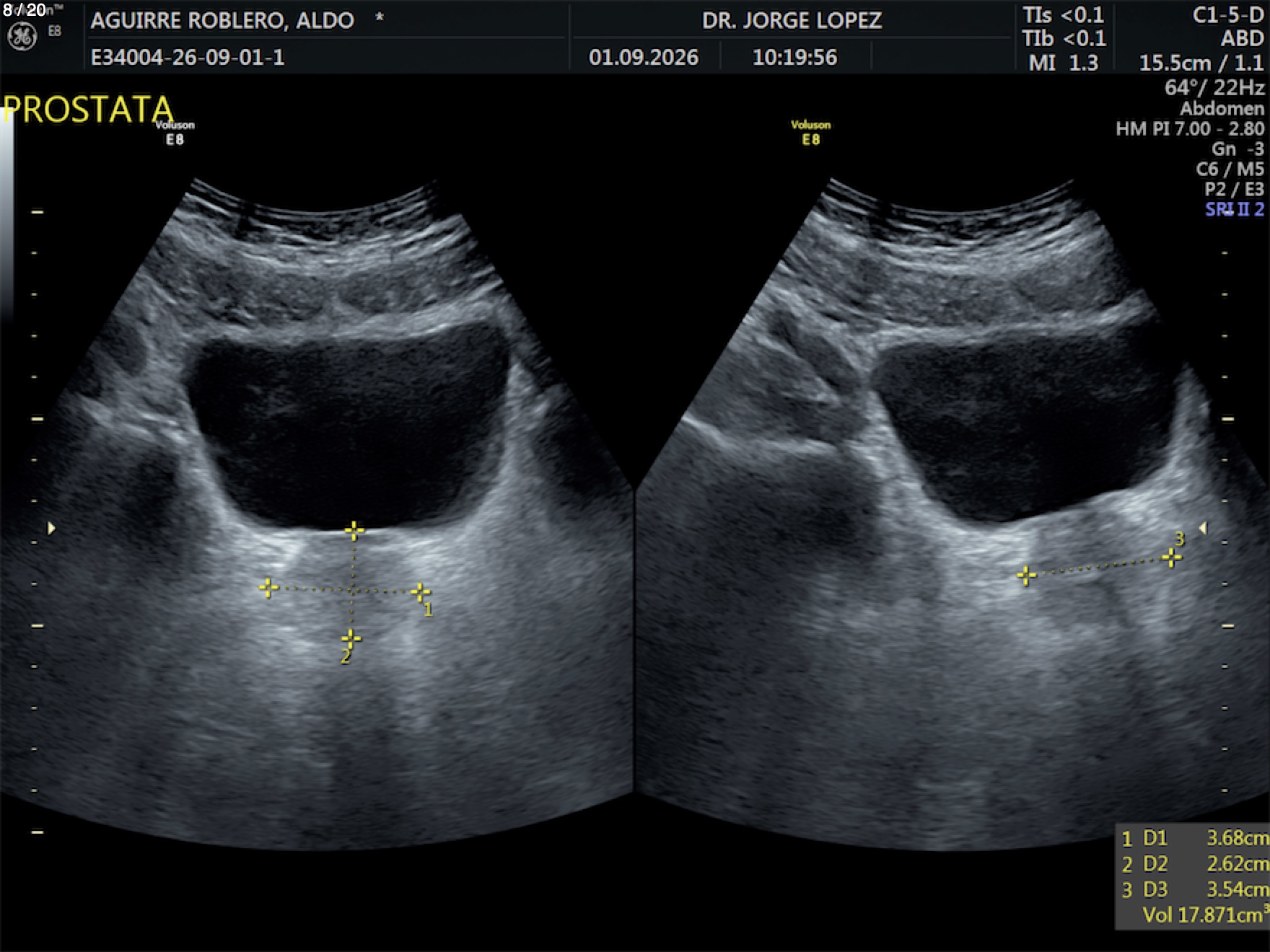Click the GE logo in top-left corner
1270x952 pixels.
(22, 36)
